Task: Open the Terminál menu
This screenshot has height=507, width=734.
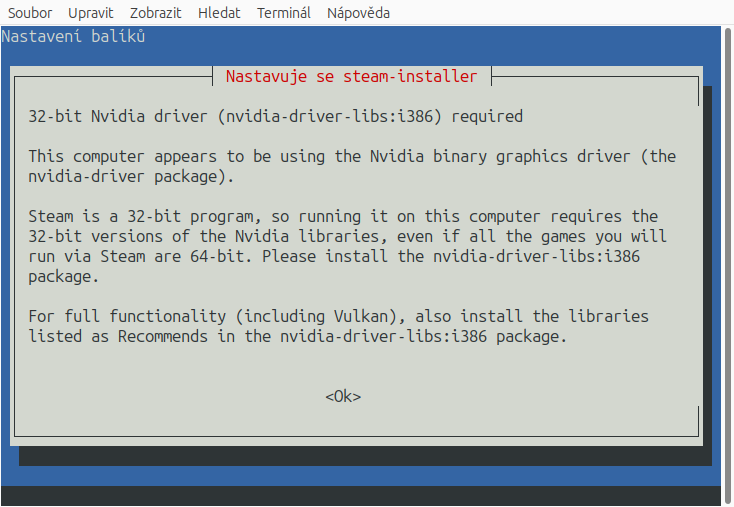Action: click(x=284, y=13)
